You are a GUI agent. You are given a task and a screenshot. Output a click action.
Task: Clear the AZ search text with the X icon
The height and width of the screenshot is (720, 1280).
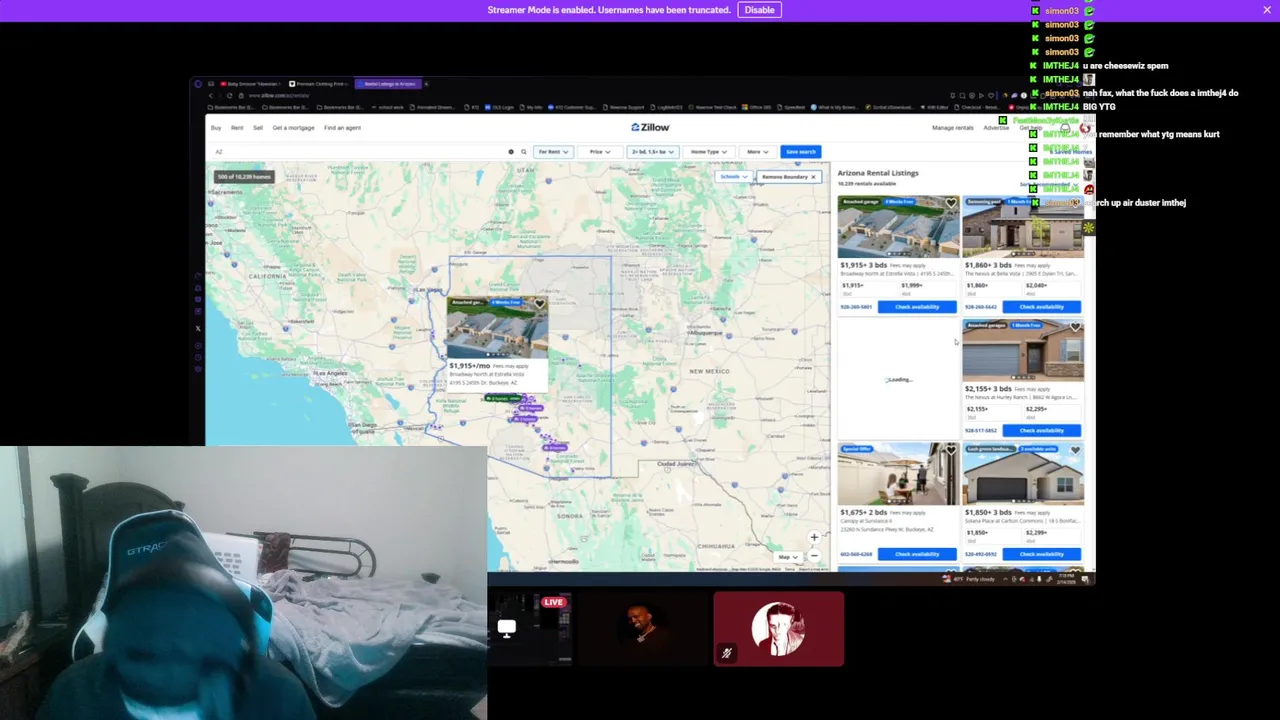(x=511, y=152)
